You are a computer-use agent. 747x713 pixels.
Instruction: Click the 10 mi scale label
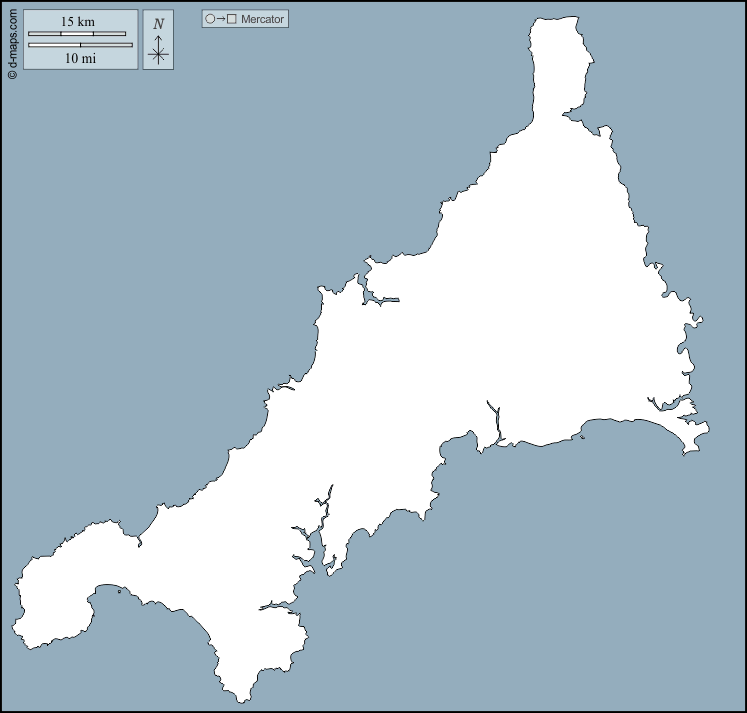point(80,58)
